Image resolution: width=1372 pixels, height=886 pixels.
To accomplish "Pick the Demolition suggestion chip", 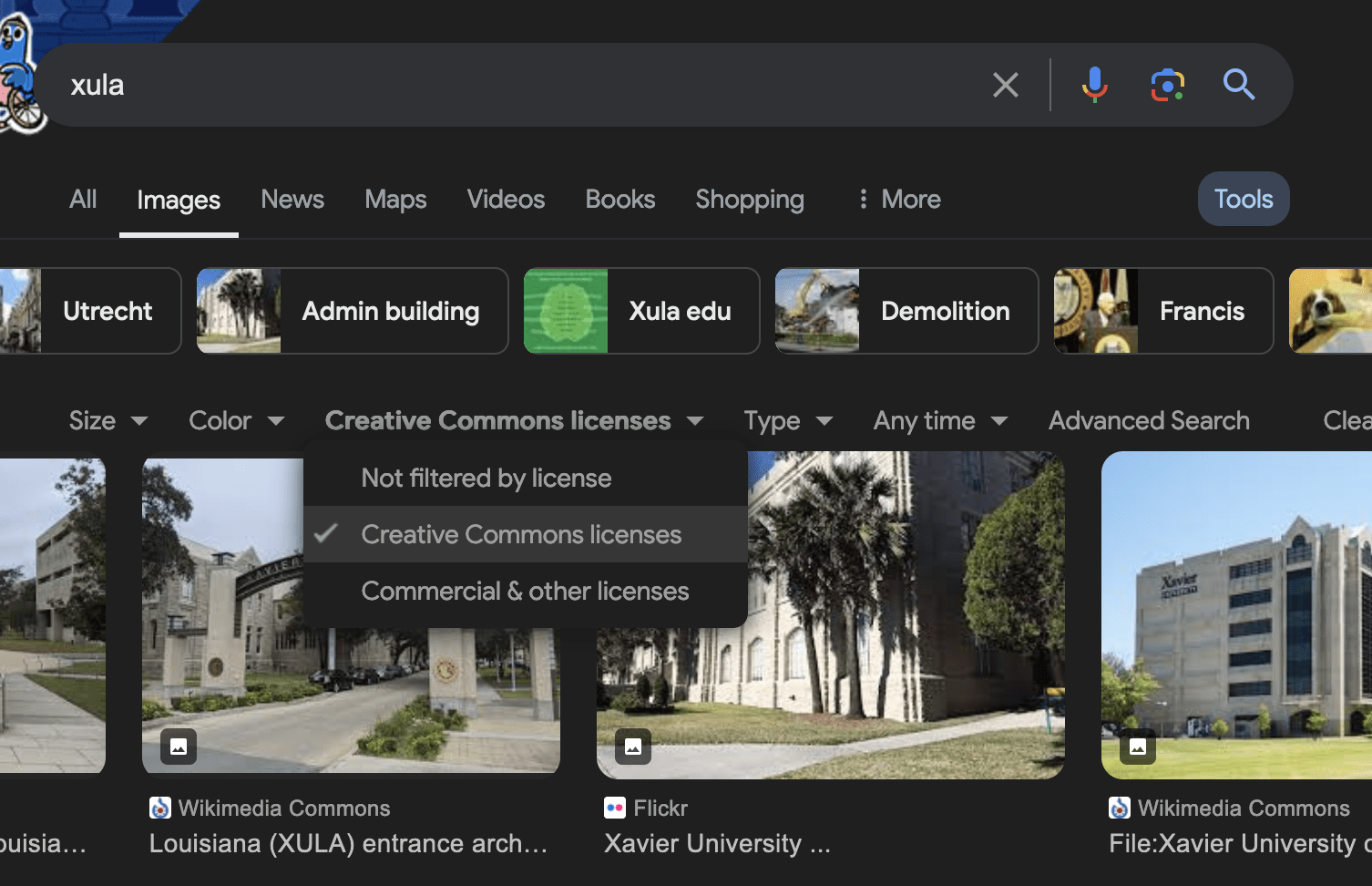I will [x=906, y=311].
